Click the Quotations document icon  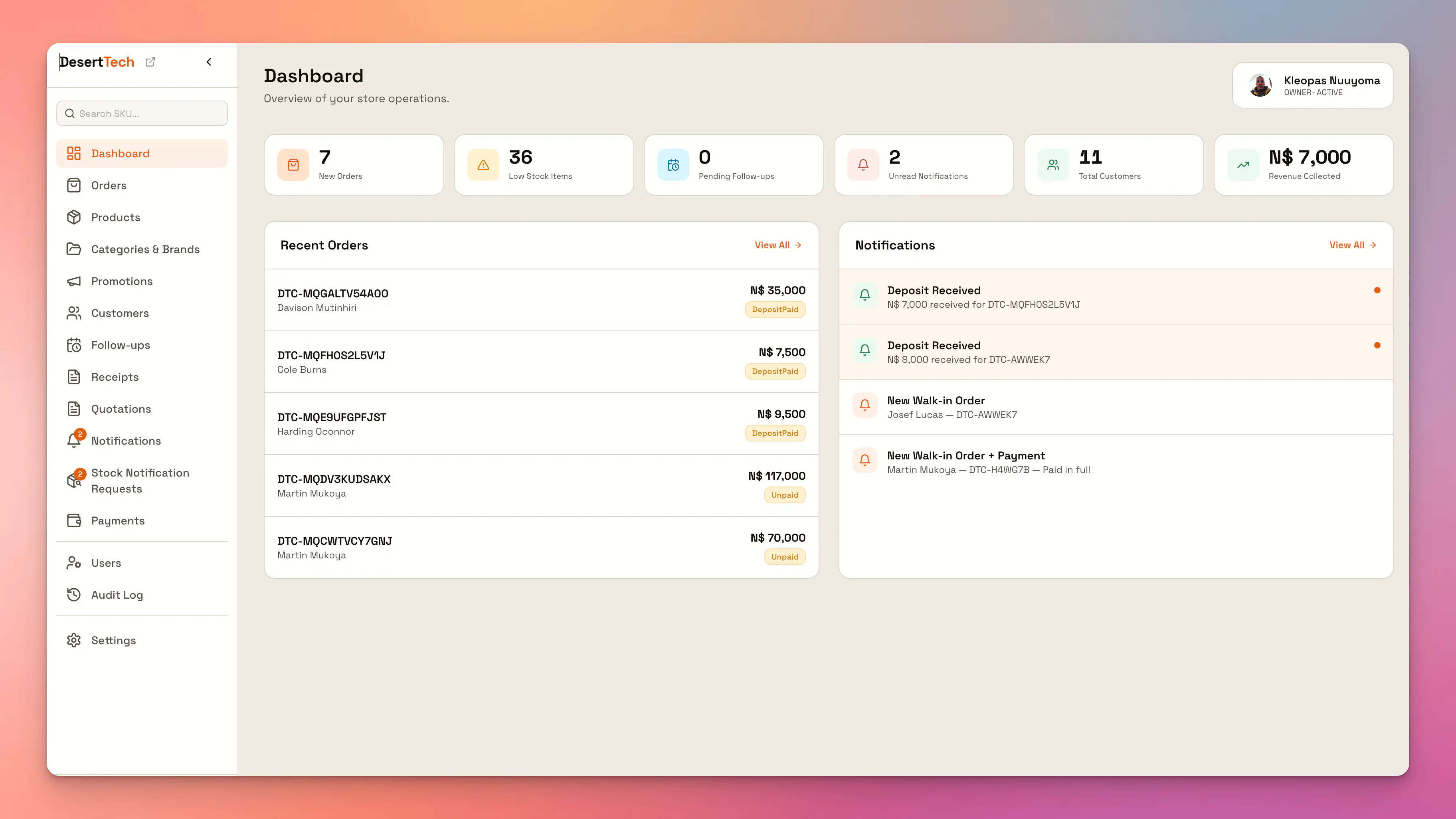73,409
